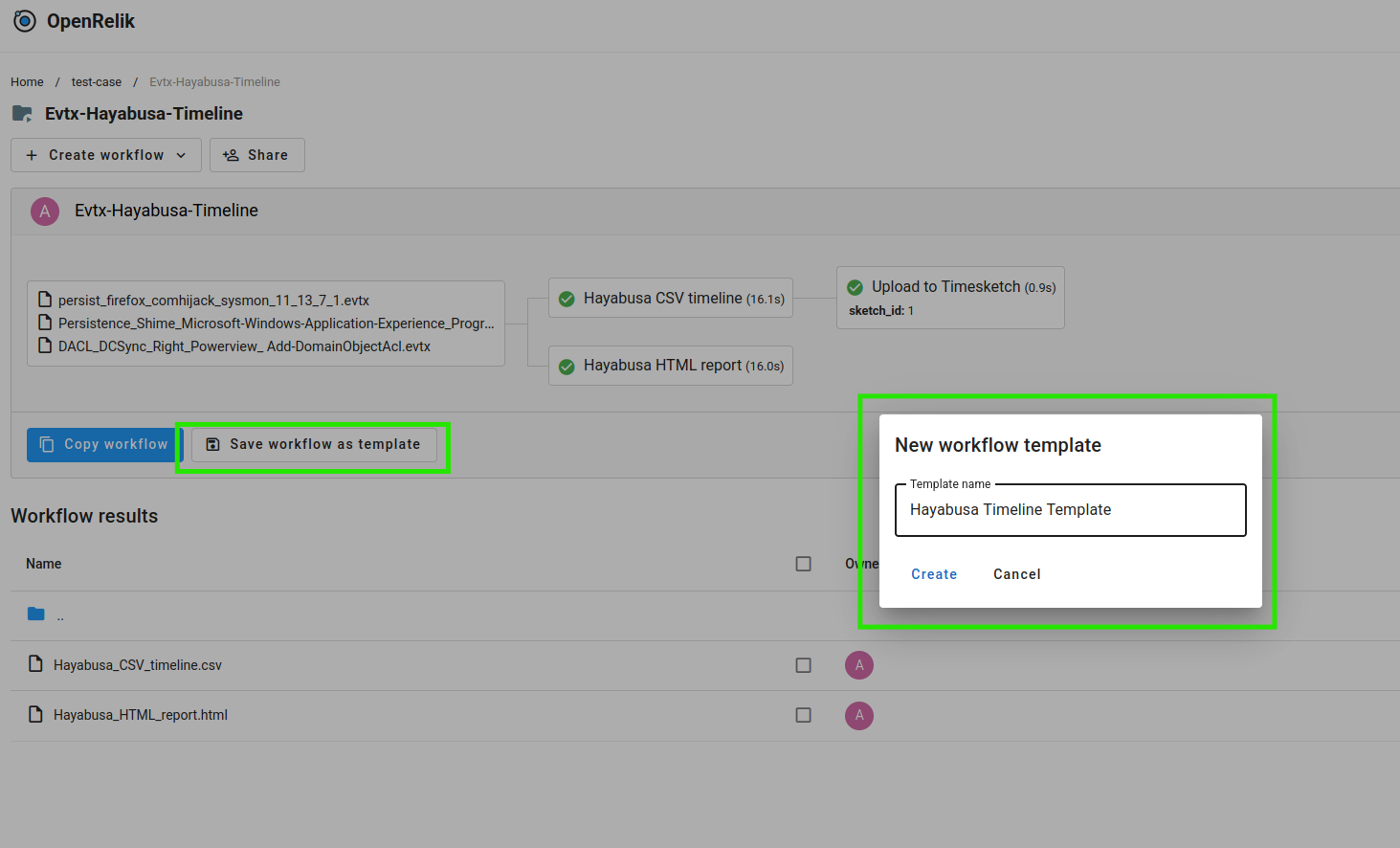Click the save icon in Save workflow as template
Screen dimensions: 1400x848
213,444
